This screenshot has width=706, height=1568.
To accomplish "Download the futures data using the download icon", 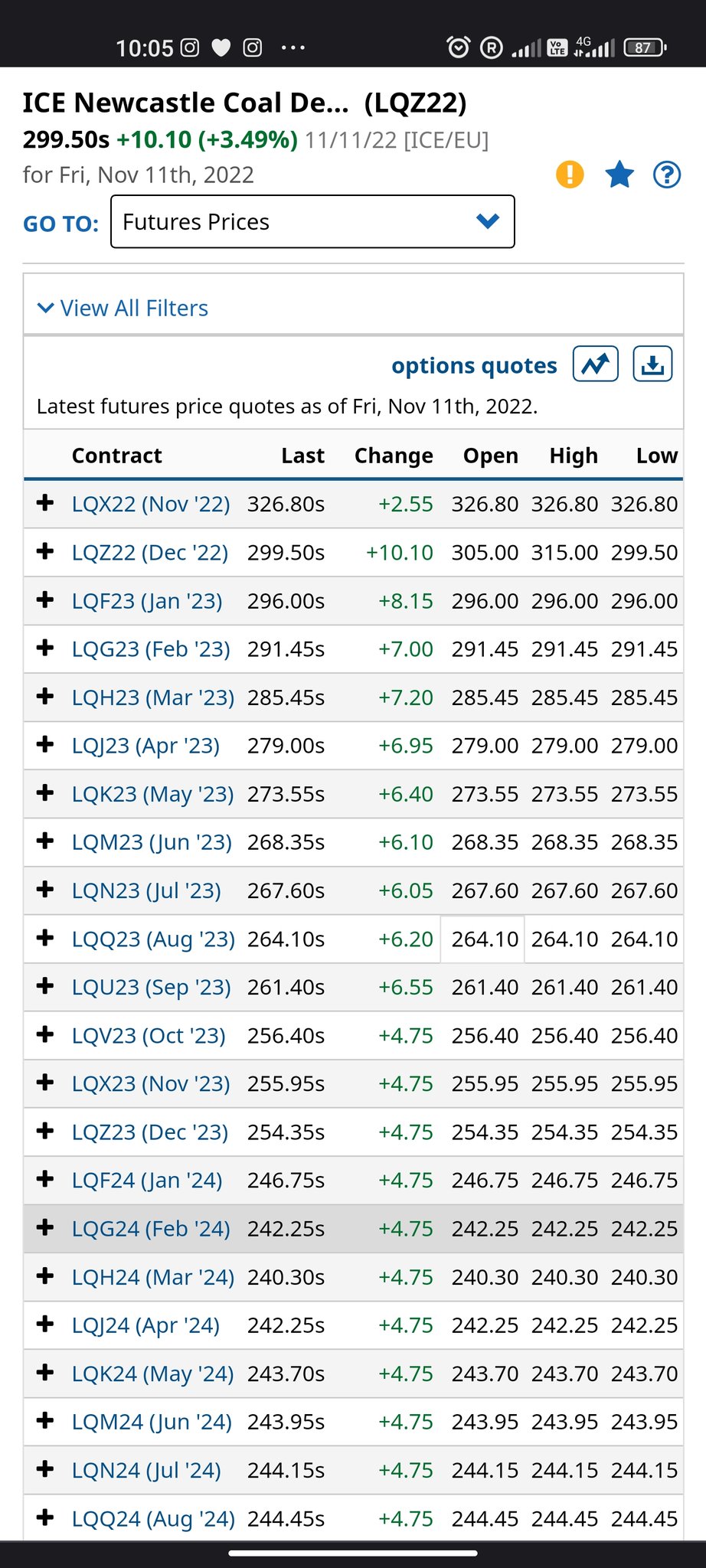I will pyautogui.click(x=652, y=364).
